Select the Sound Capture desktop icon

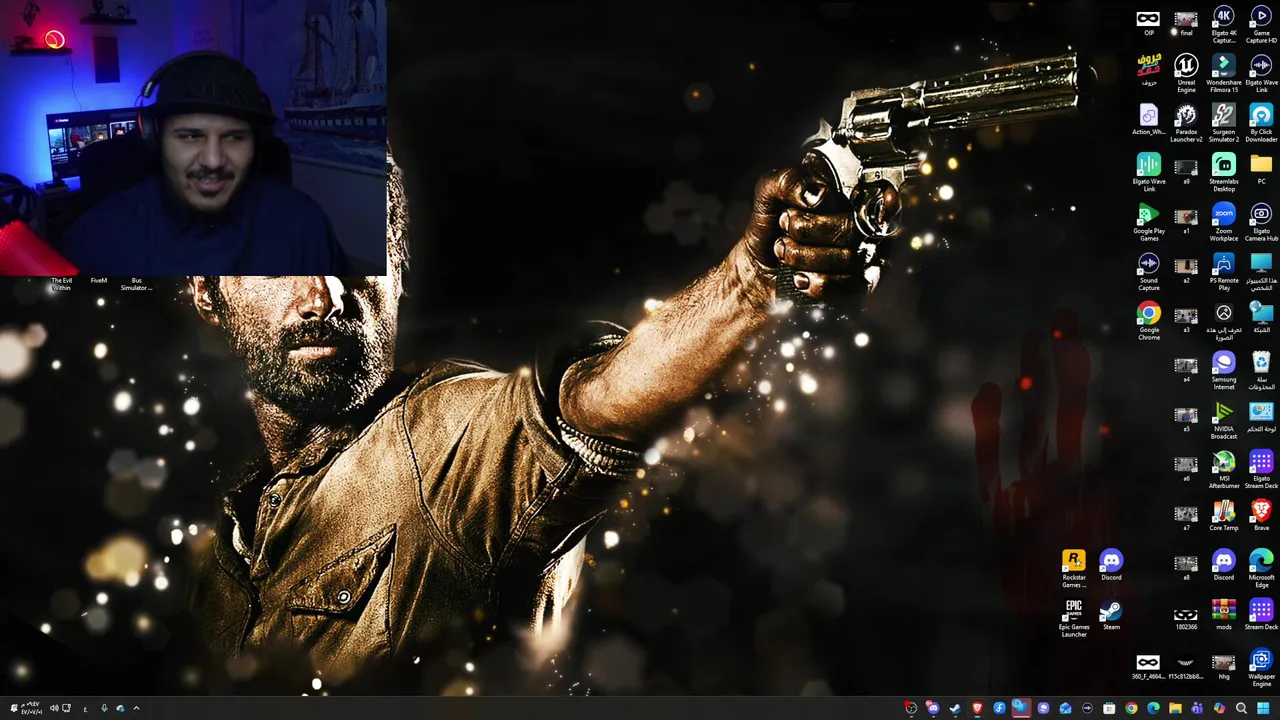(x=1149, y=270)
